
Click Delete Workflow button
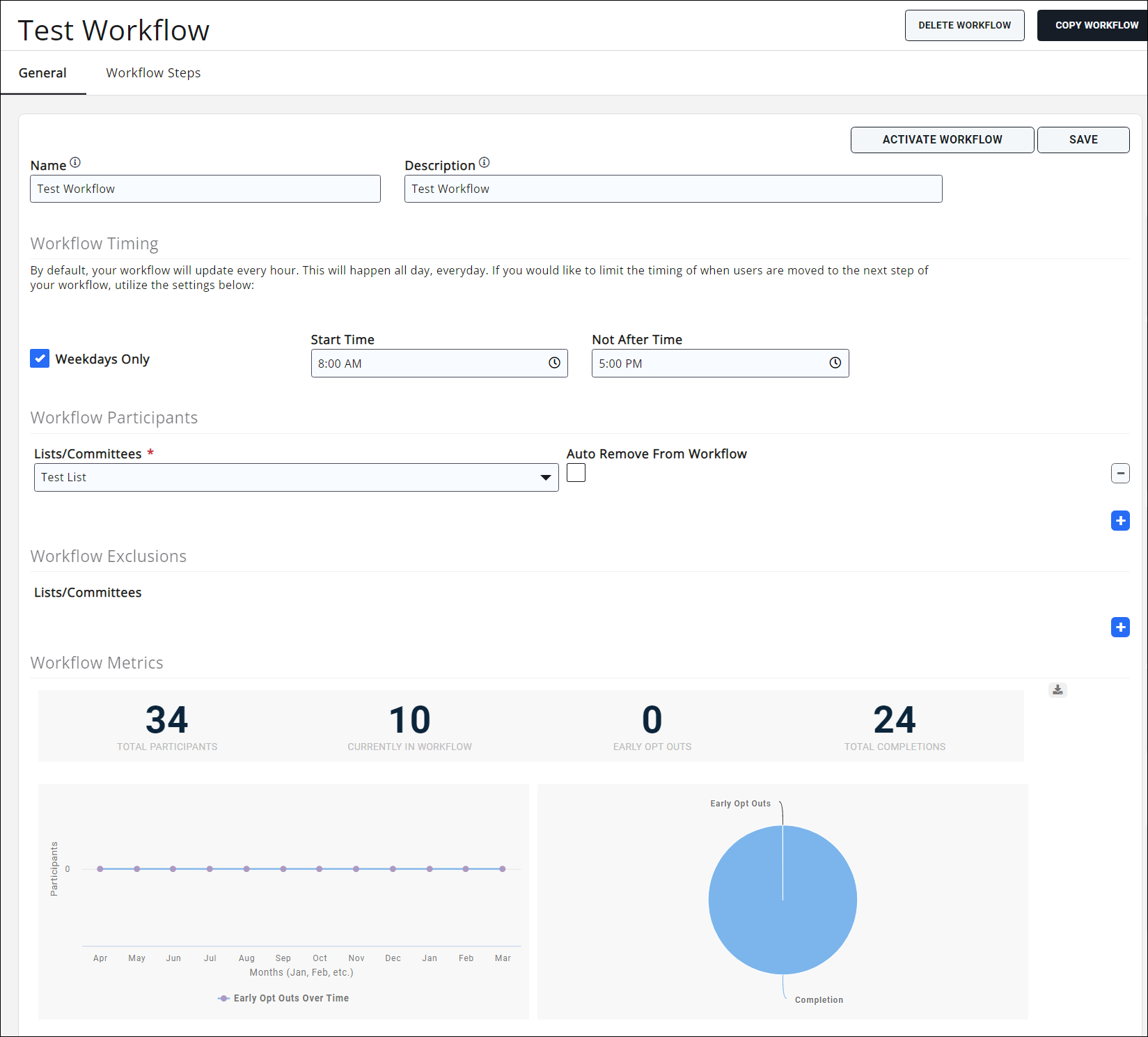tap(964, 26)
